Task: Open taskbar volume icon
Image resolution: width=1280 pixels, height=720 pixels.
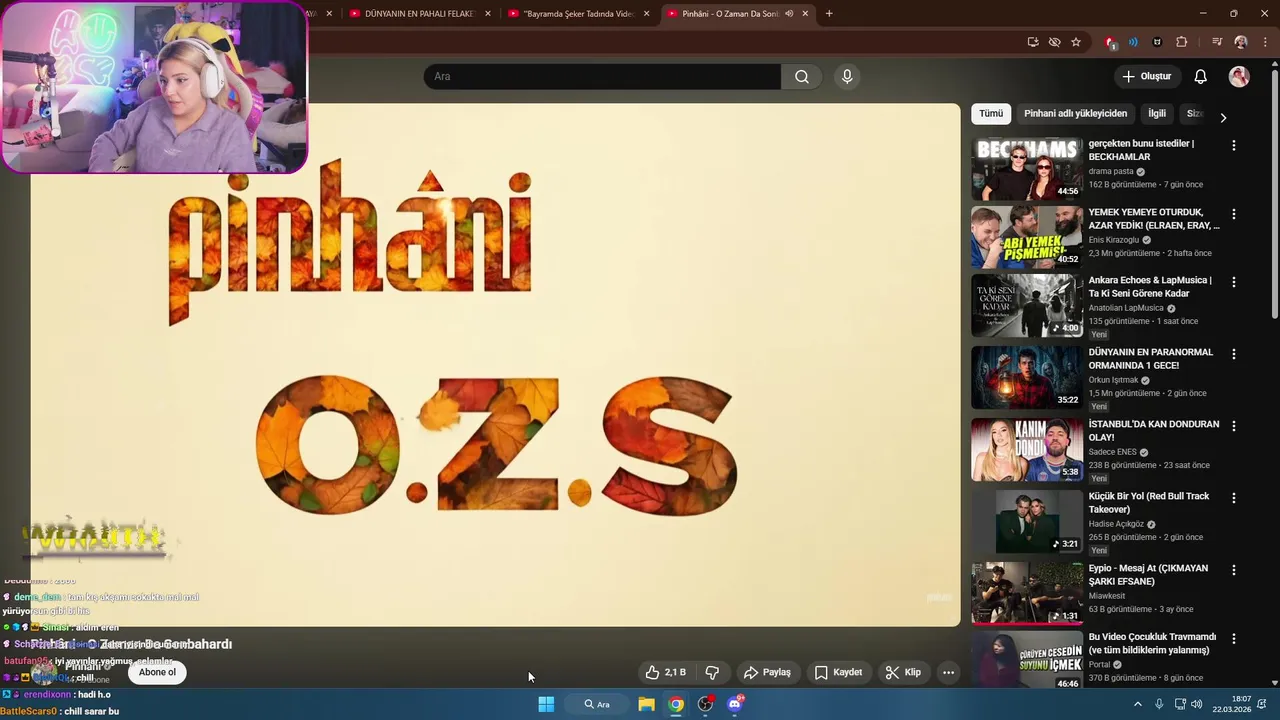Action: [1197, 704]
